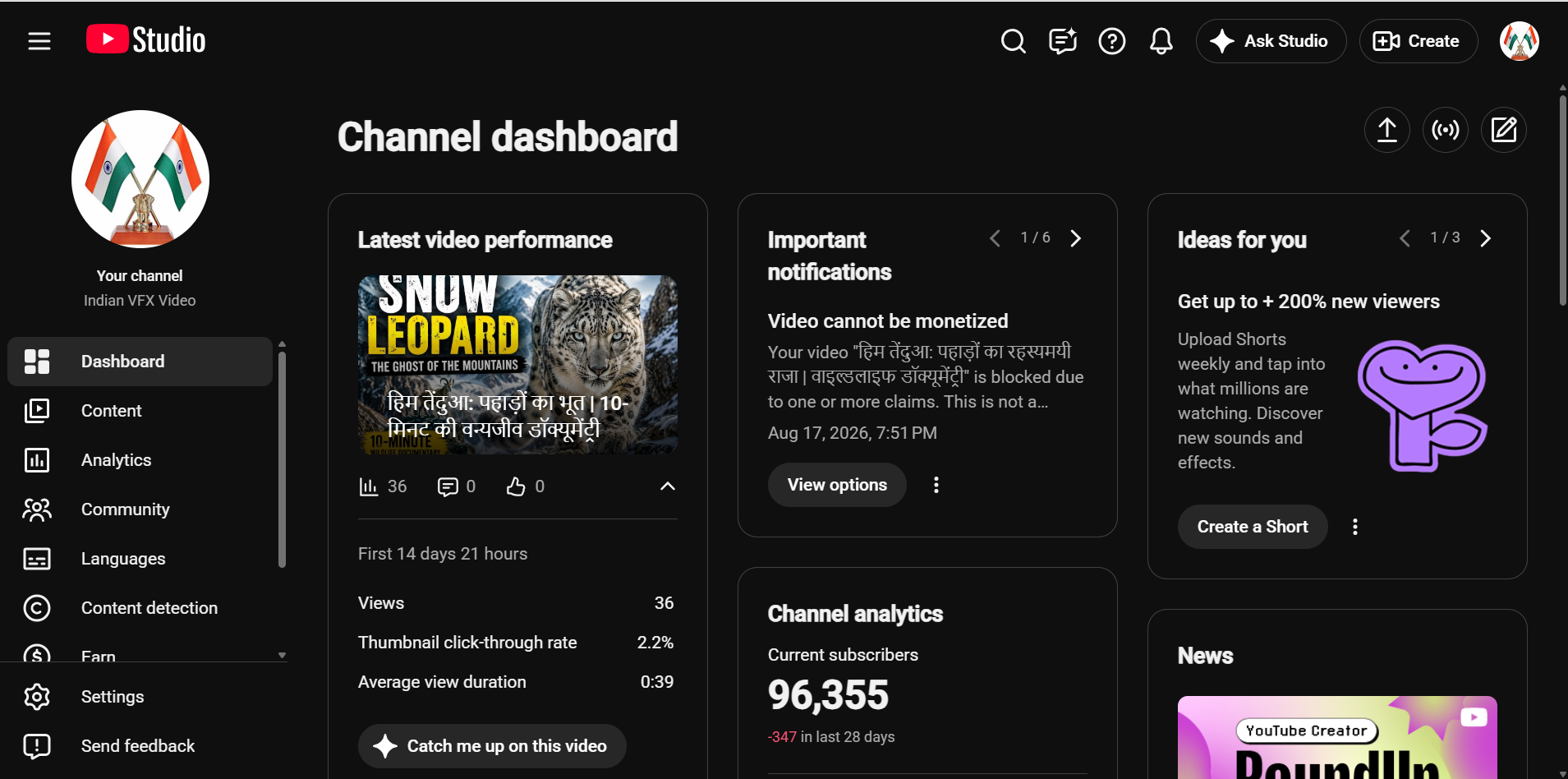Viewport: 1568px width, 779px height.
Task: Click the Dashboard grid icon in sidebar
Action: (x=37, y=362)
